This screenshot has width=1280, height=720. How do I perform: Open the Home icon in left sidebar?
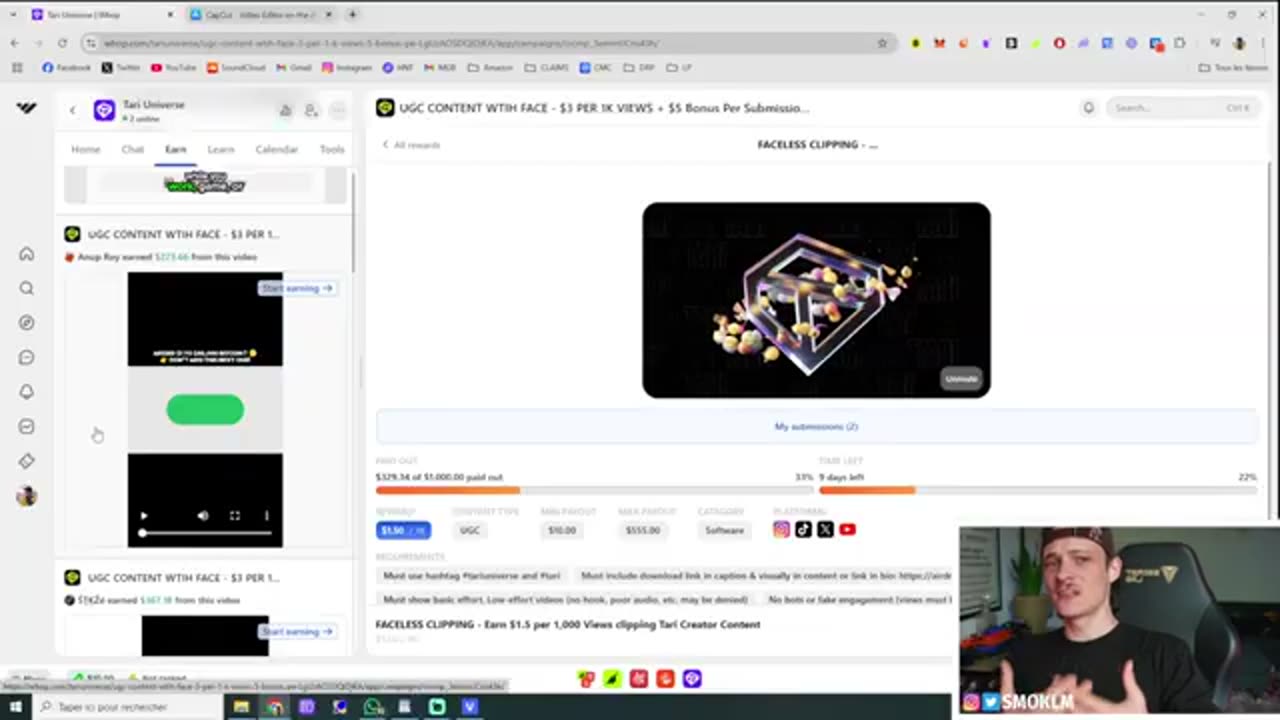(27, 254)
